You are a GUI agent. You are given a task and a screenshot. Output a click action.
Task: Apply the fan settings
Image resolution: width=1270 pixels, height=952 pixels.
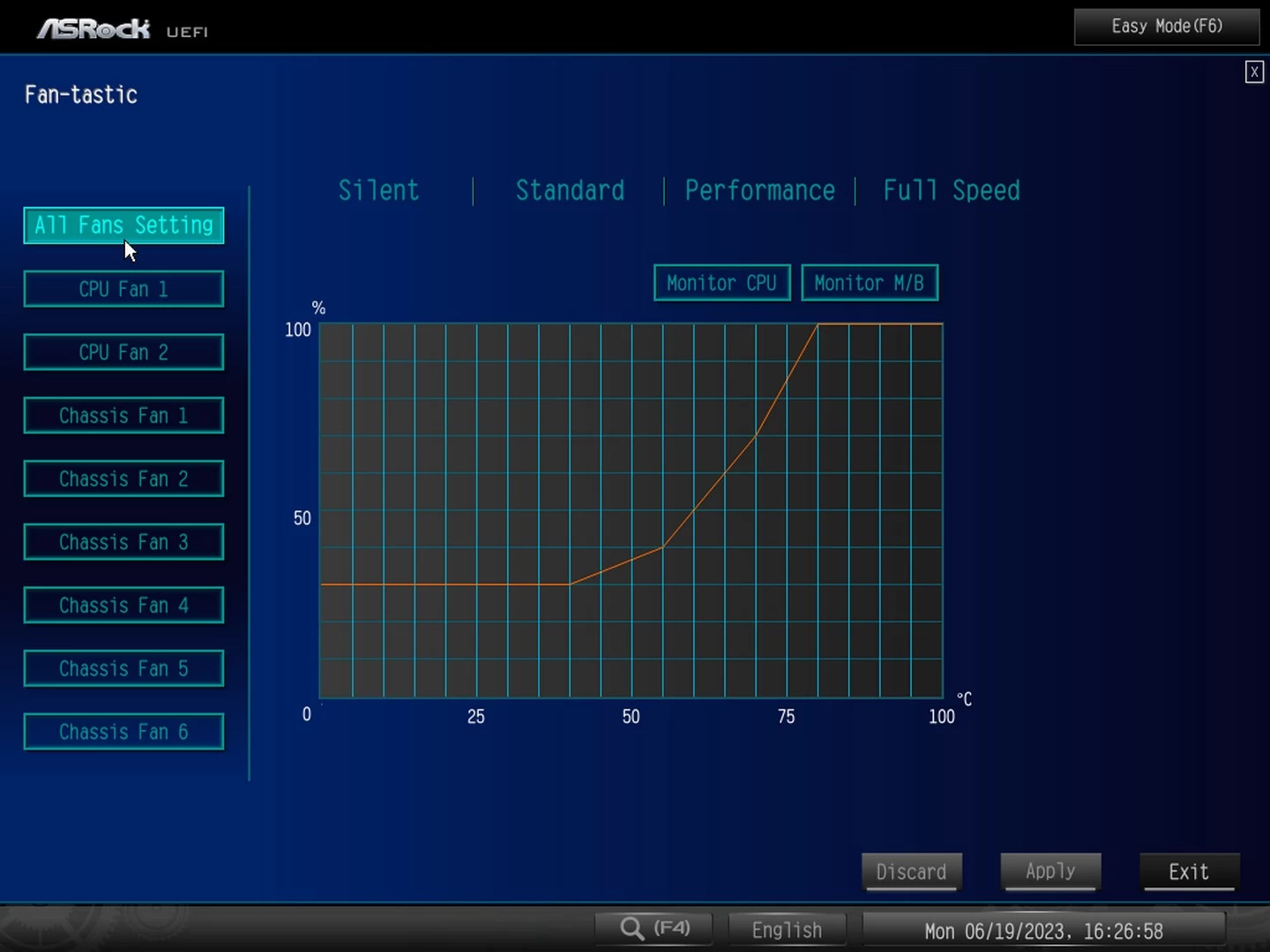coord(1050,872)
